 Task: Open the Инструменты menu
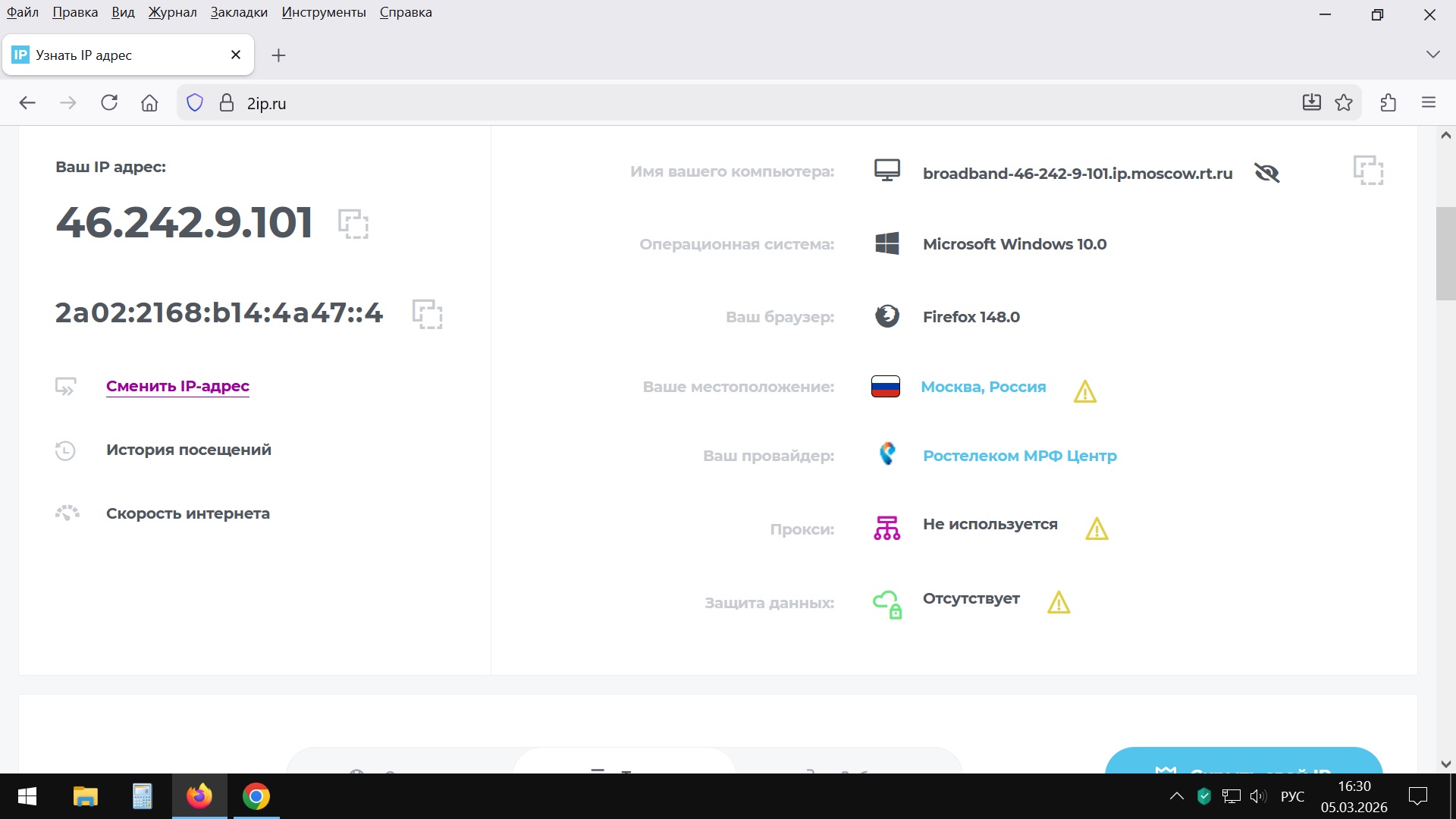pos(323,12)
